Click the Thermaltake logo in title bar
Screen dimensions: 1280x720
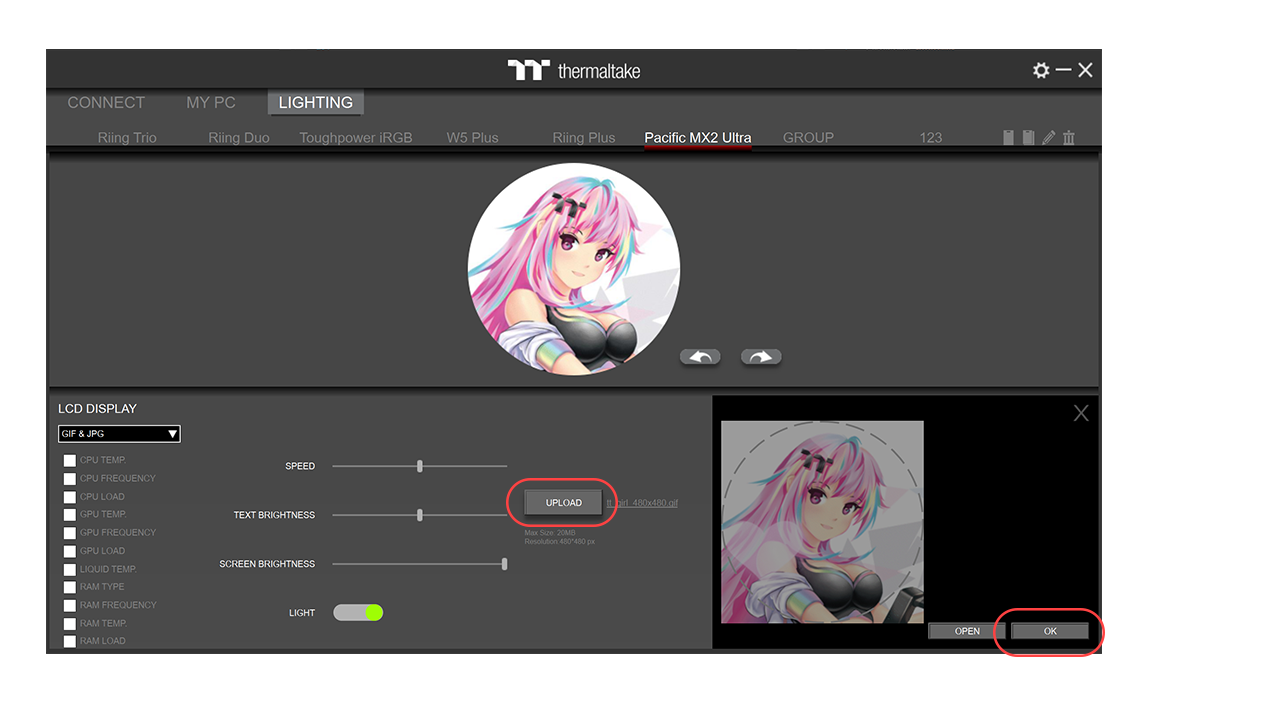coord(574,71)
